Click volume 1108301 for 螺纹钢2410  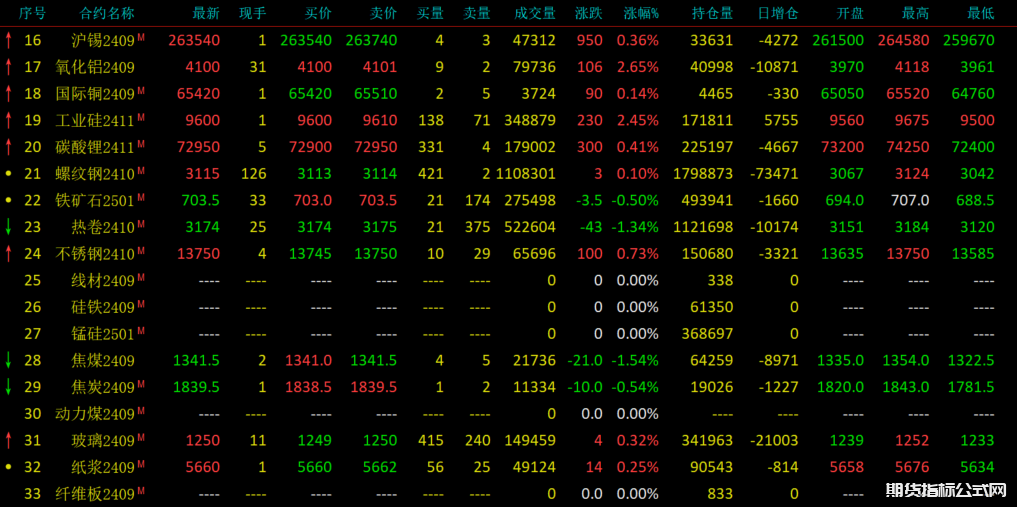(526, 174)
